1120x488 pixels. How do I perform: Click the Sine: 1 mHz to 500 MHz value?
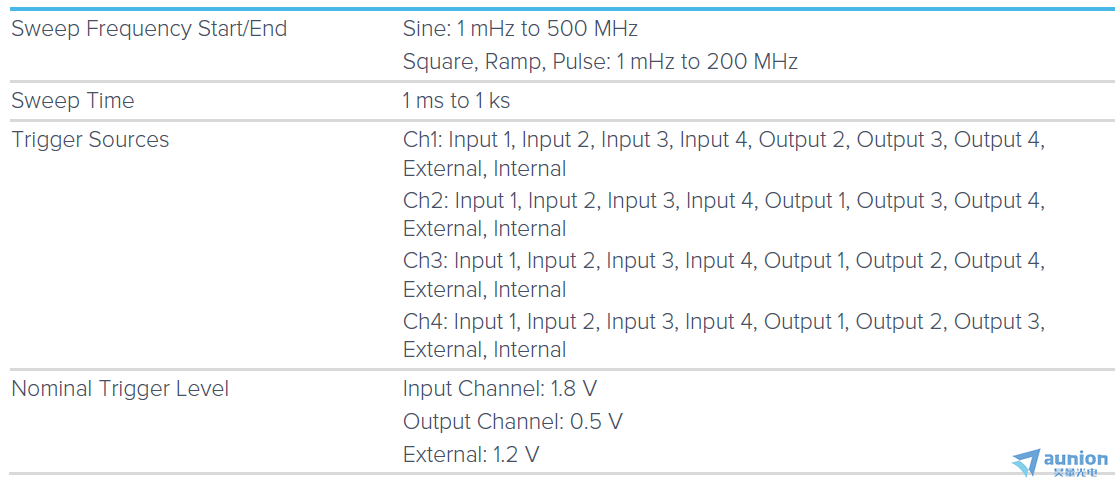[x=520, y=29]
